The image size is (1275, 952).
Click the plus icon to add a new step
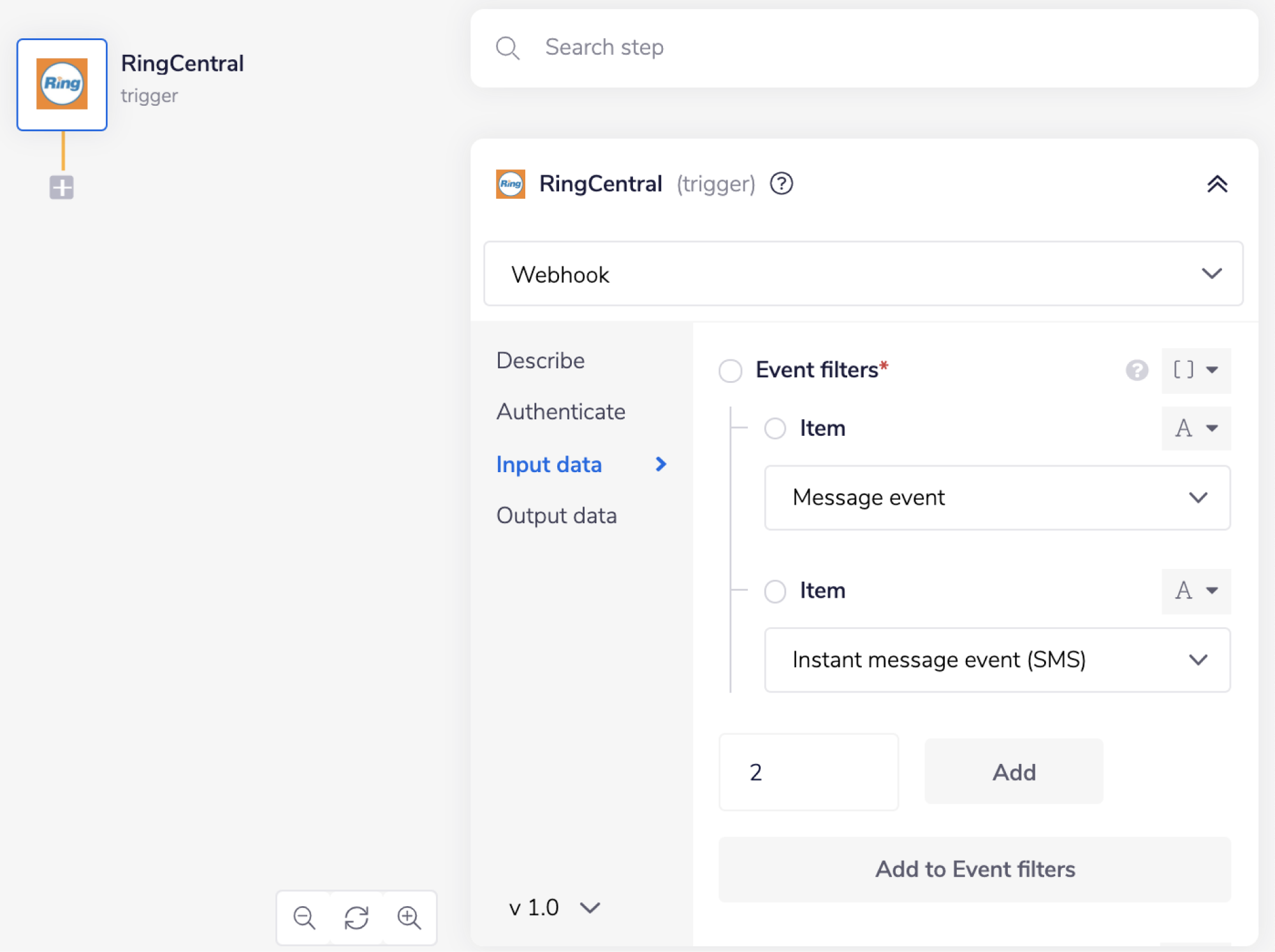[61, 187]
